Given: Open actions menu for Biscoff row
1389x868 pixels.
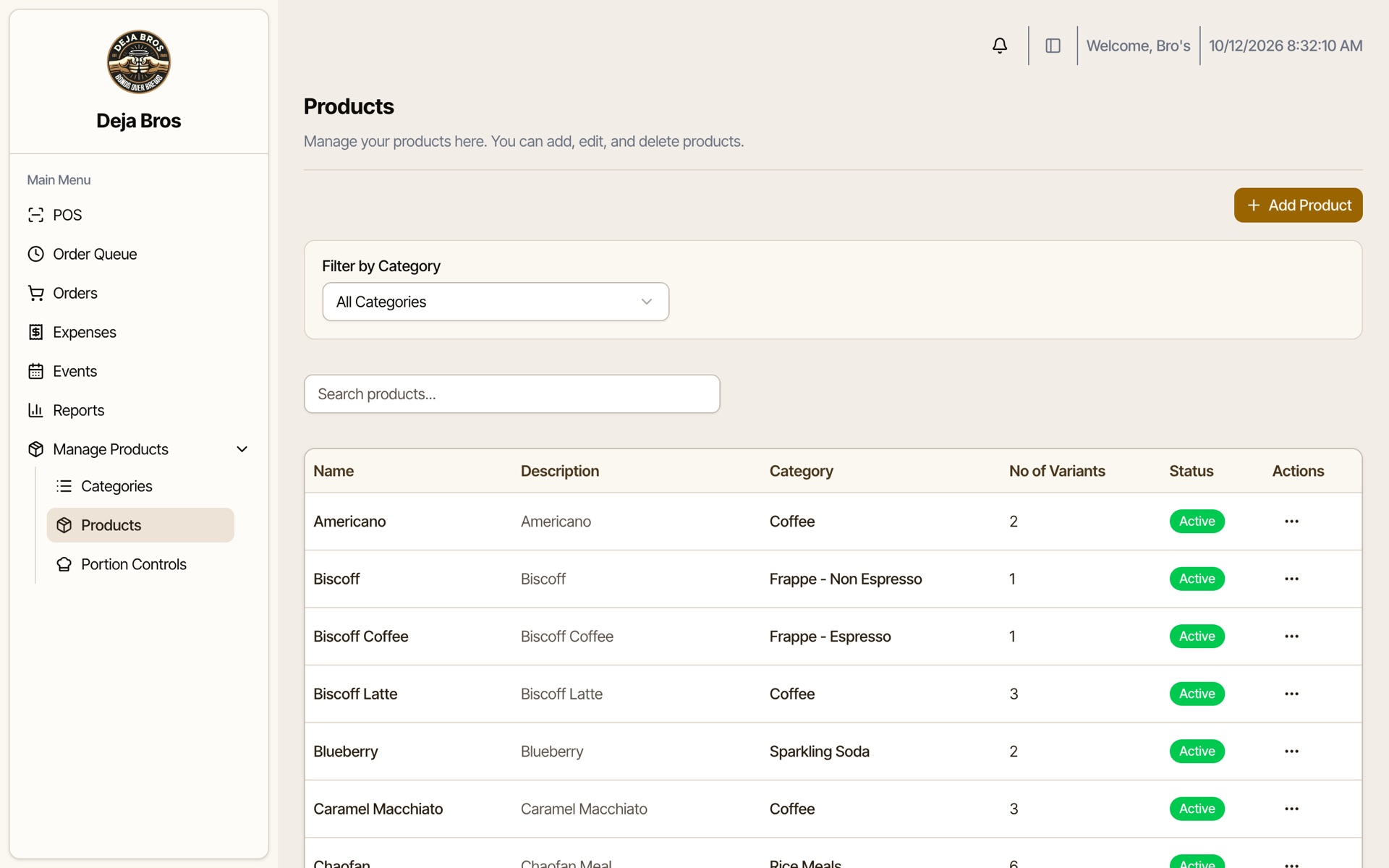Looking at the screenshot, I should 1291,579.
